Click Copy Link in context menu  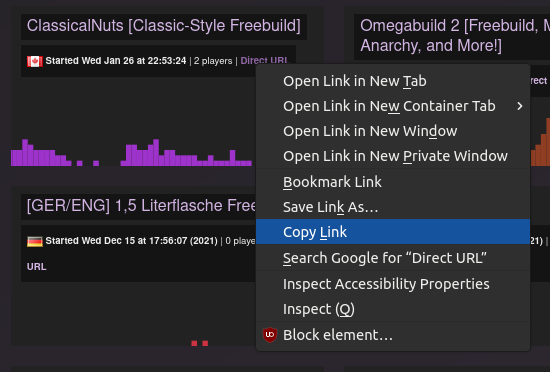coord(393,232)
